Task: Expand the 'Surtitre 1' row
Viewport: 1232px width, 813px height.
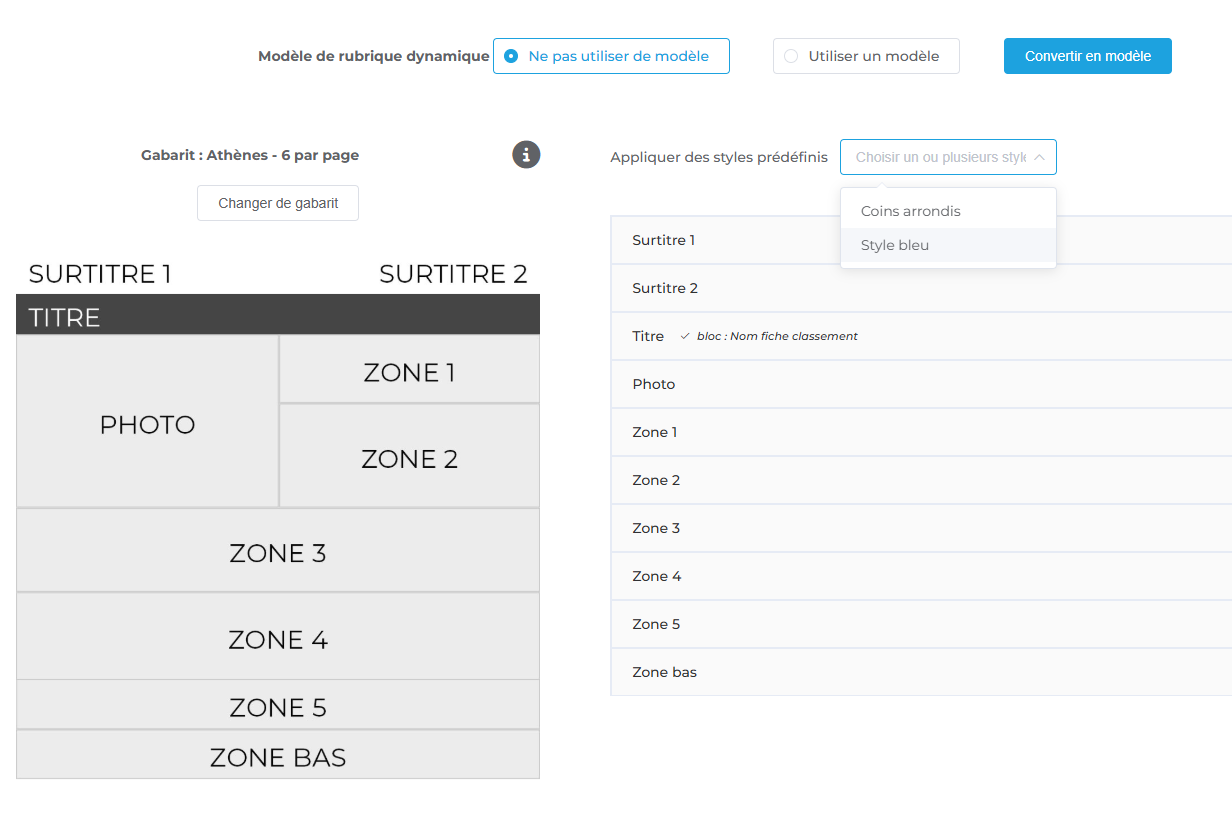Action: tap(720, 240)
